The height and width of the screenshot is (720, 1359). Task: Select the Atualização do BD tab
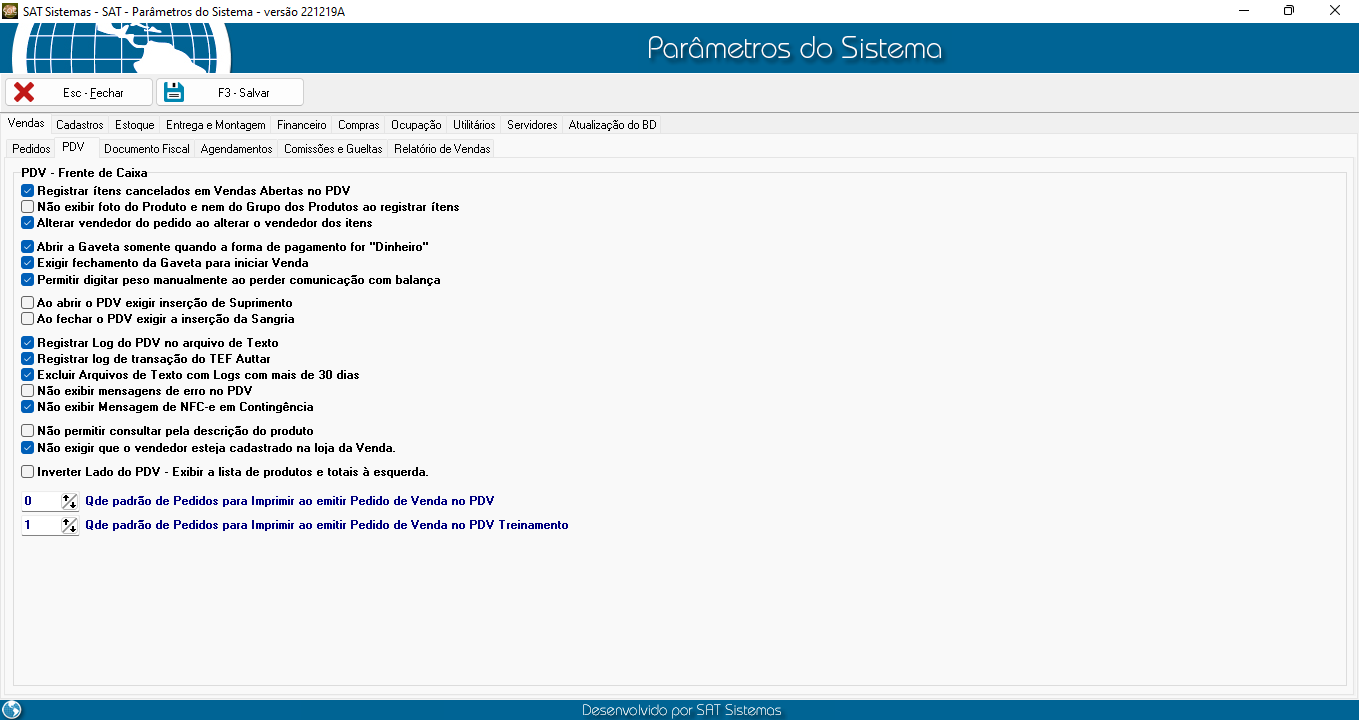click(612, 125)
